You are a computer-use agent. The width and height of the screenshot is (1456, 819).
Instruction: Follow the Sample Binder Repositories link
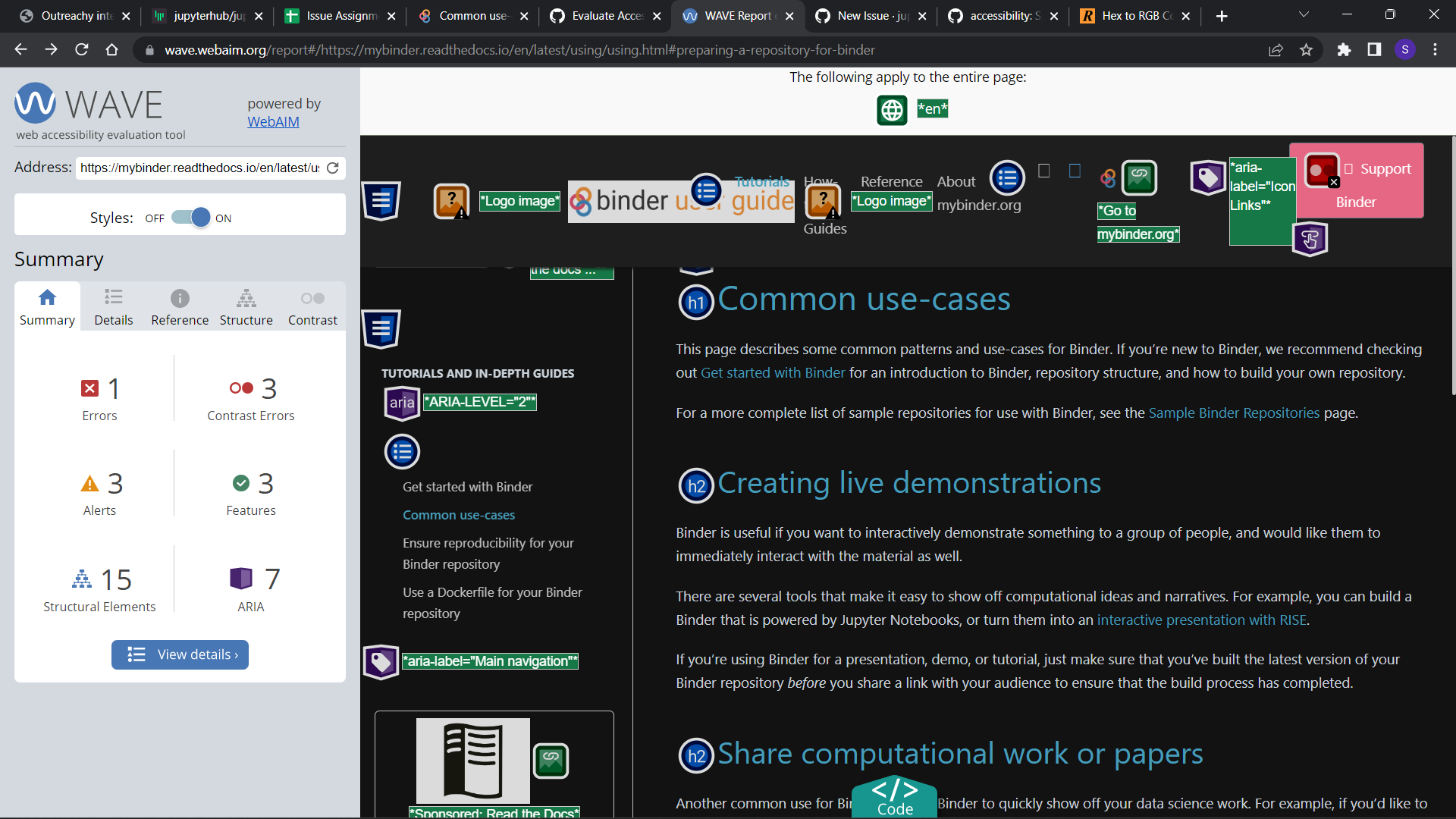point(1234,413)
